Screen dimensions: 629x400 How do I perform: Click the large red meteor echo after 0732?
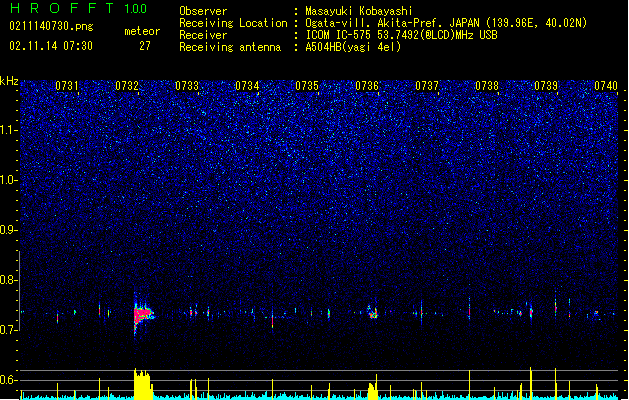click(142, 314)
